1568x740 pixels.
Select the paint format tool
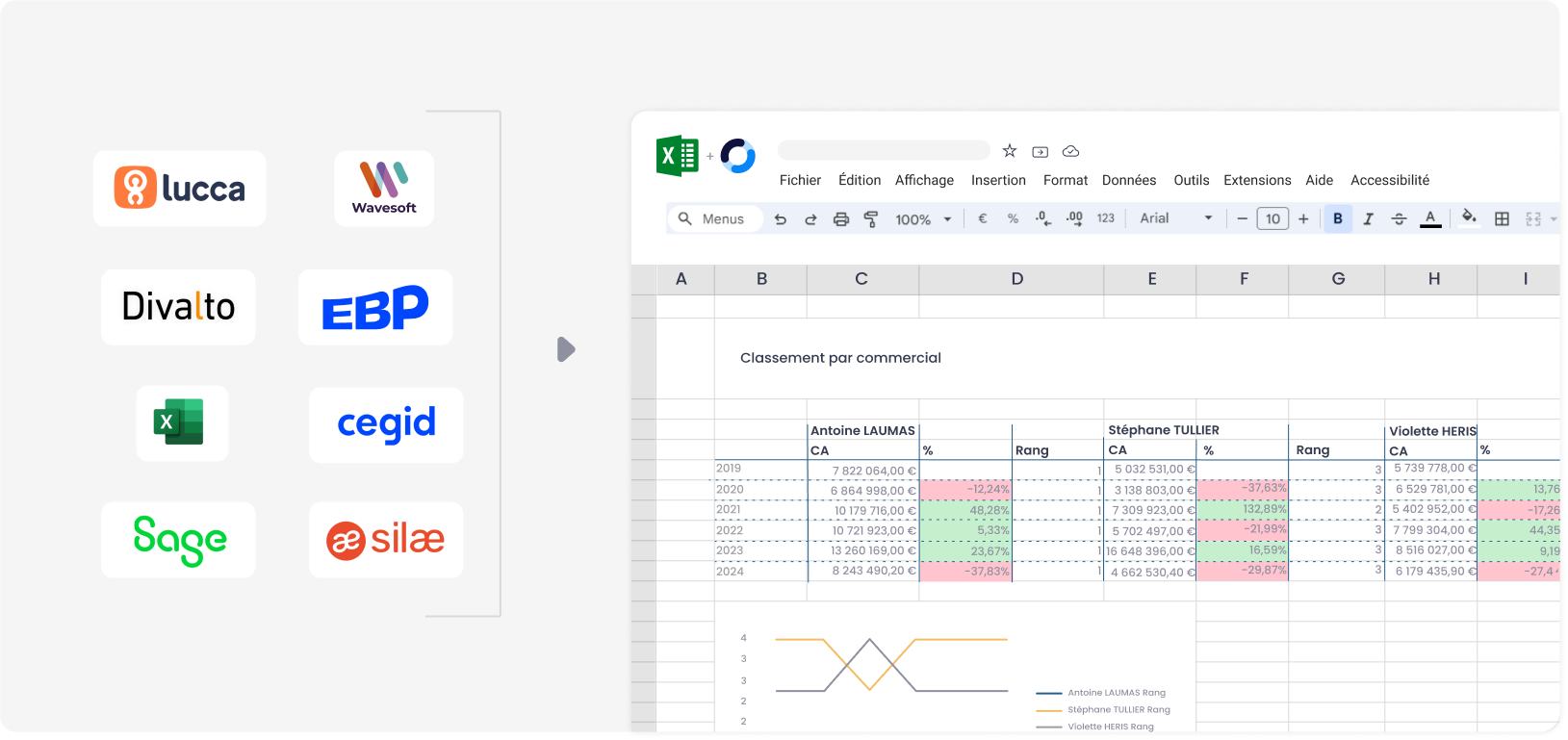pyautogui.click(x=871, y=219)
